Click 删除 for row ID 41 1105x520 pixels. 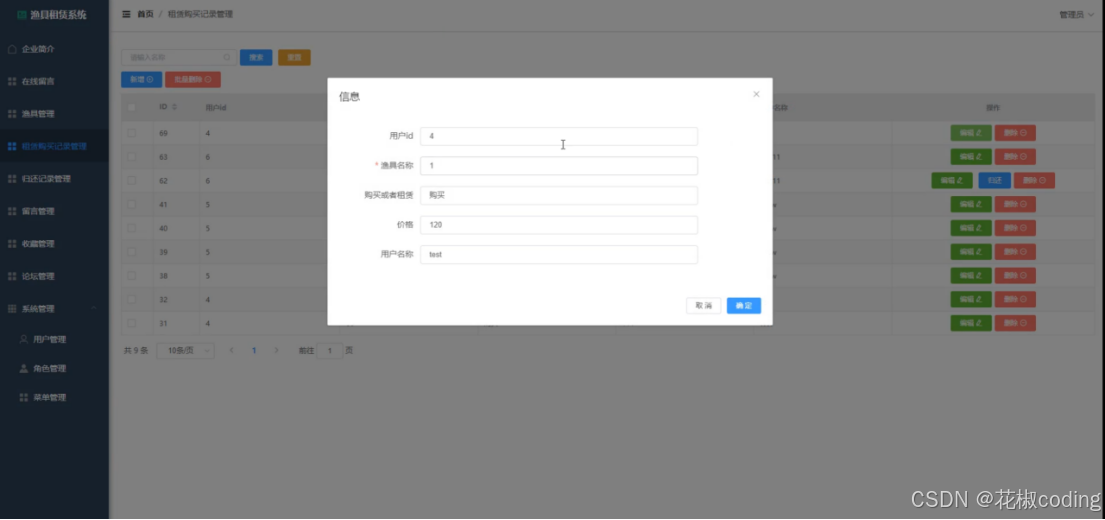(1015, 204)
